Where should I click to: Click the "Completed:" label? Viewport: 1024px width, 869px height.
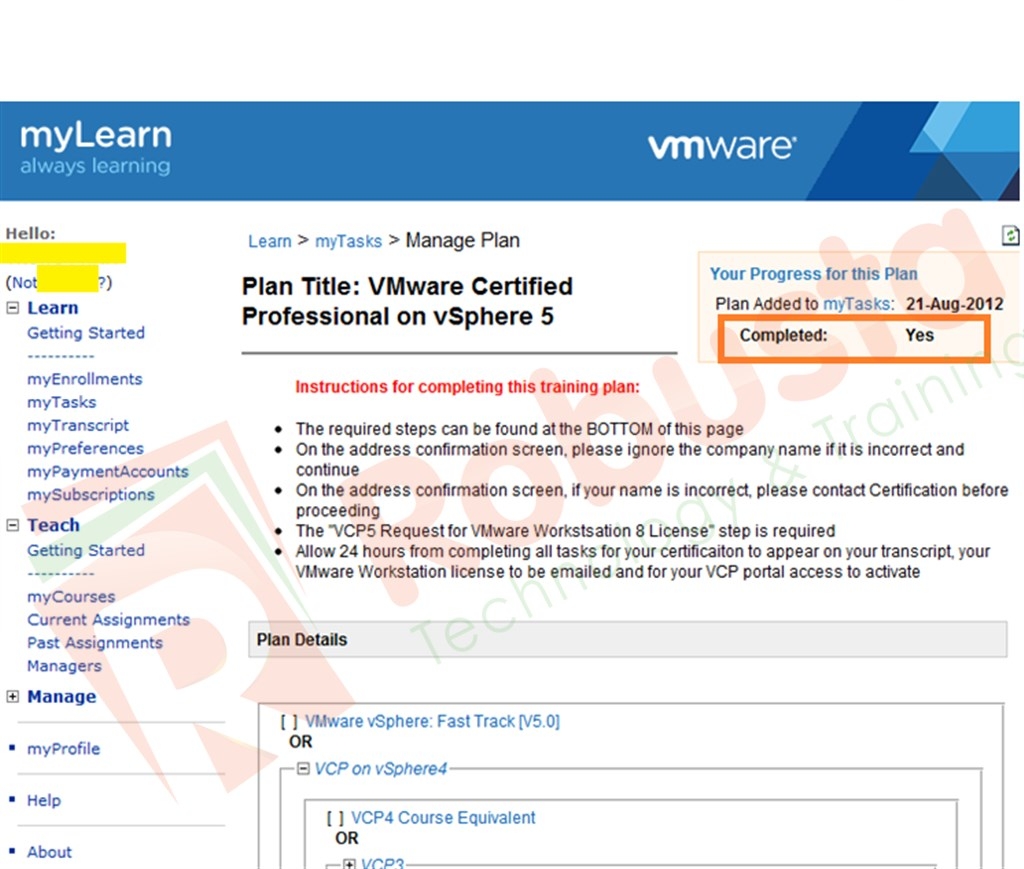(x=783, y=335)
